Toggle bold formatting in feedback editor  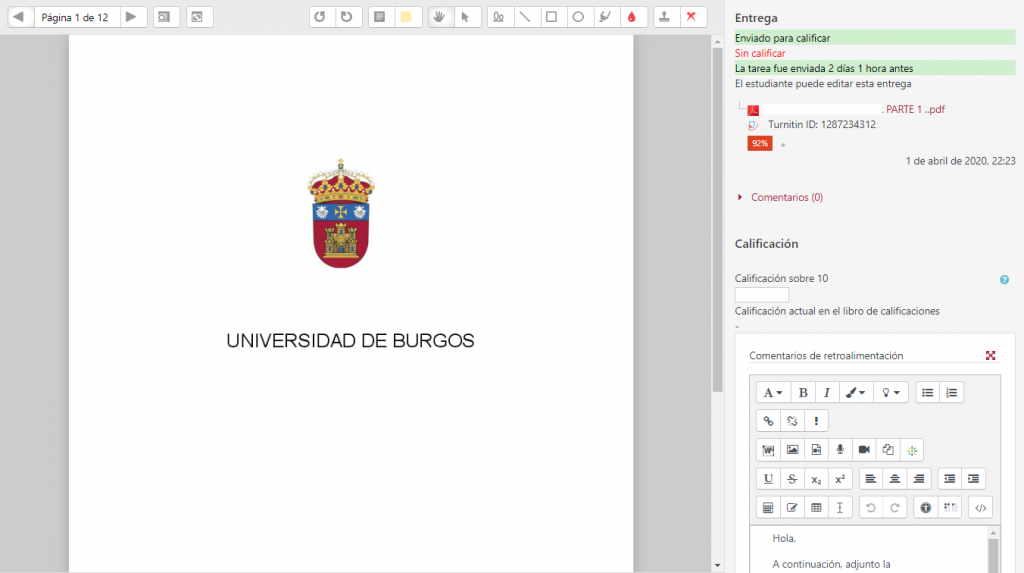pyautogui.click(x=803, y=393)
